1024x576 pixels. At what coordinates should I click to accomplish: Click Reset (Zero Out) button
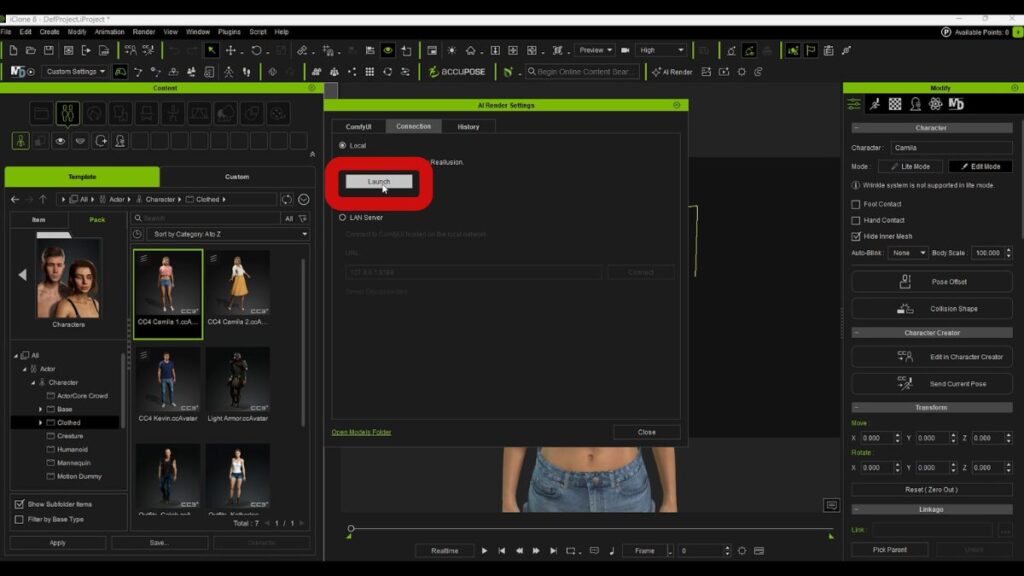point(932,490)
